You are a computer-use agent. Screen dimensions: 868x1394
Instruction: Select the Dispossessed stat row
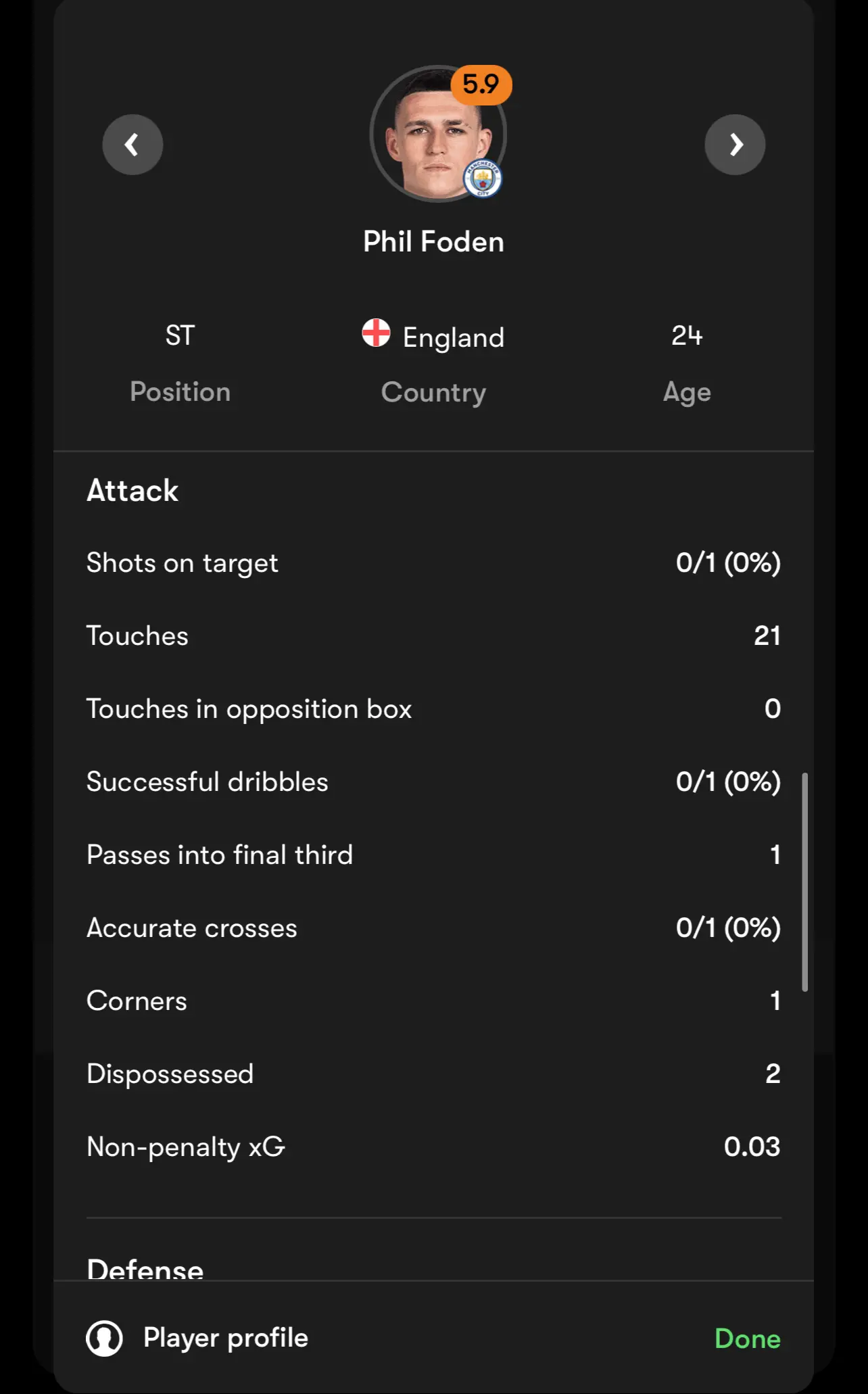tap(434, 1074)
